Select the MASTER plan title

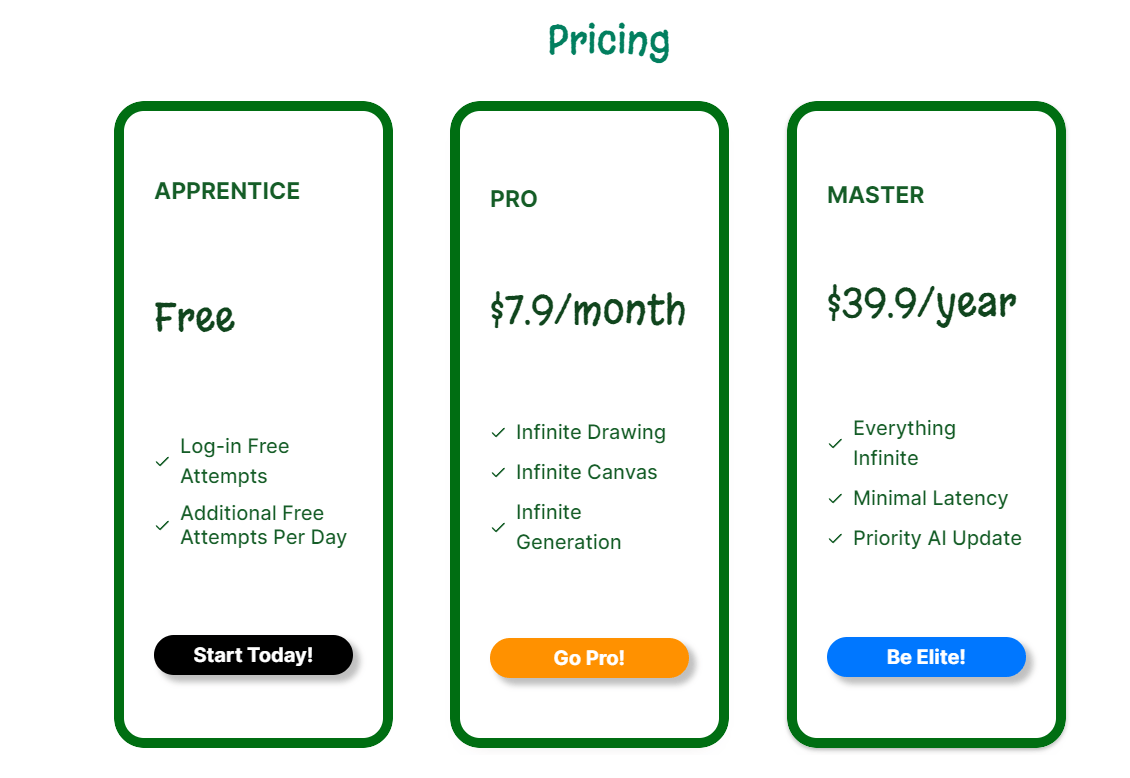[875, 195]
